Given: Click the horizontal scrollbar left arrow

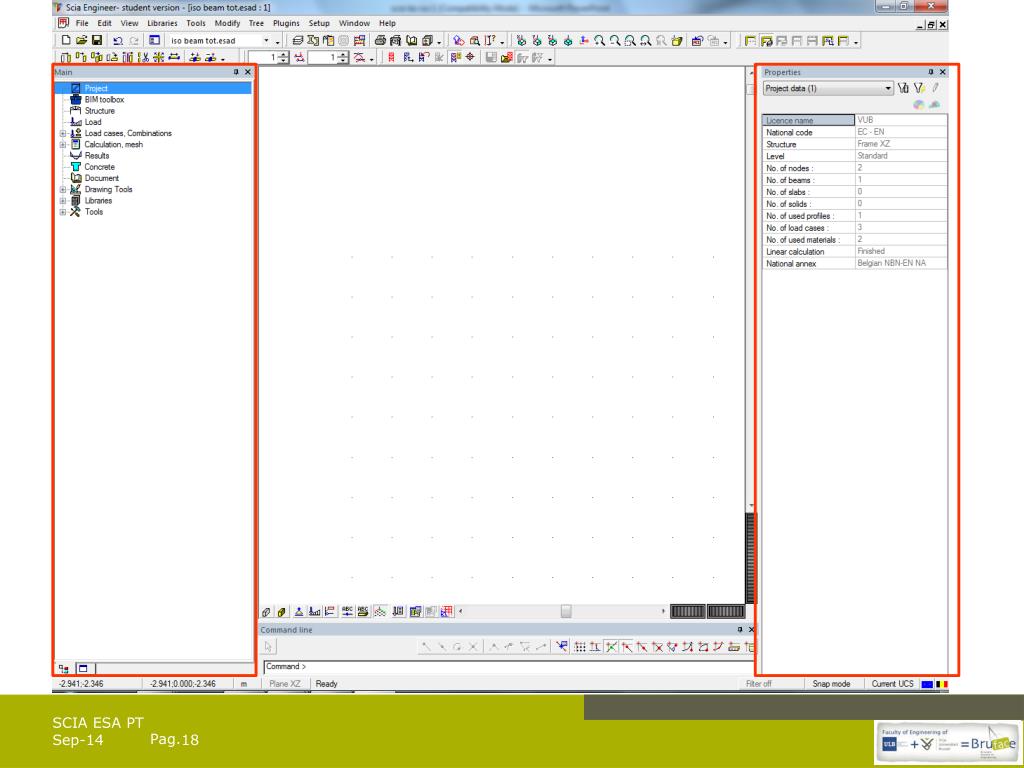Looking at the screenshot, I should click(460, 611).
